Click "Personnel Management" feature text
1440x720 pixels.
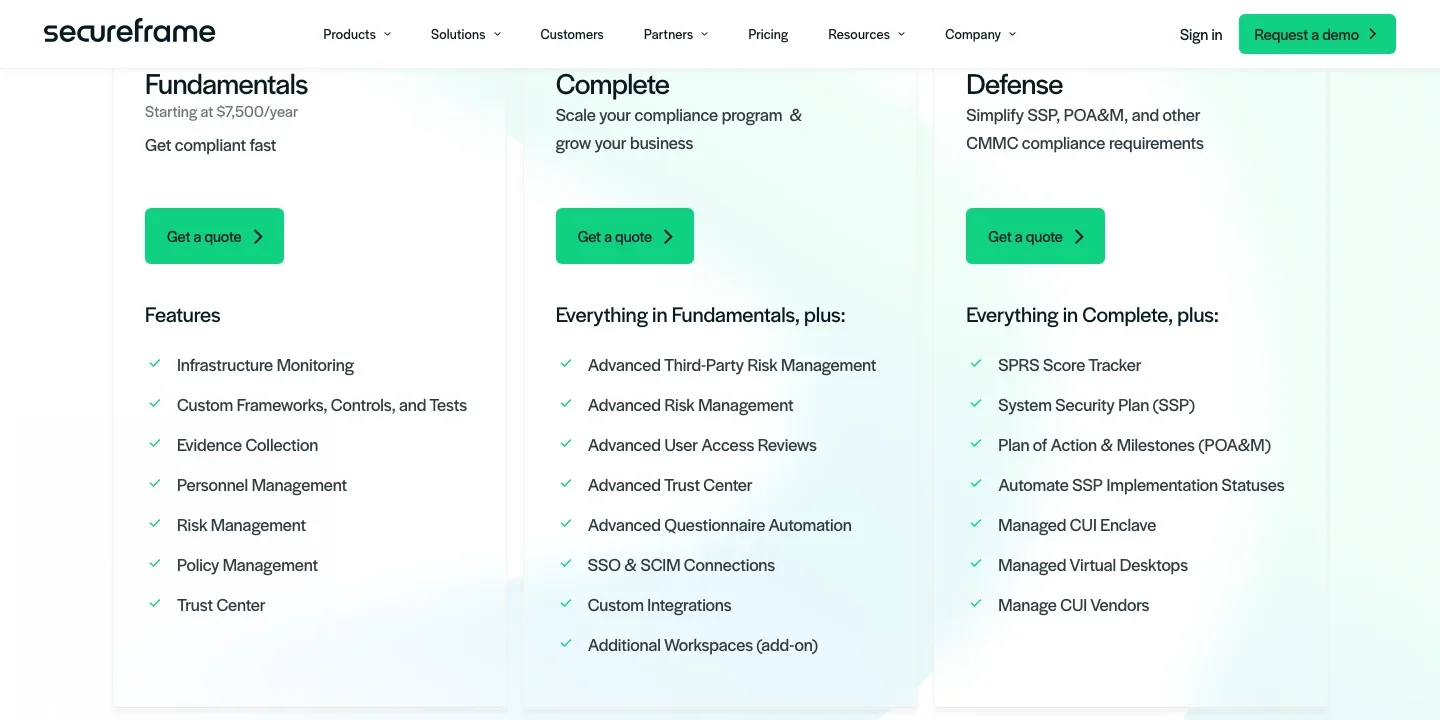[262, 485]
